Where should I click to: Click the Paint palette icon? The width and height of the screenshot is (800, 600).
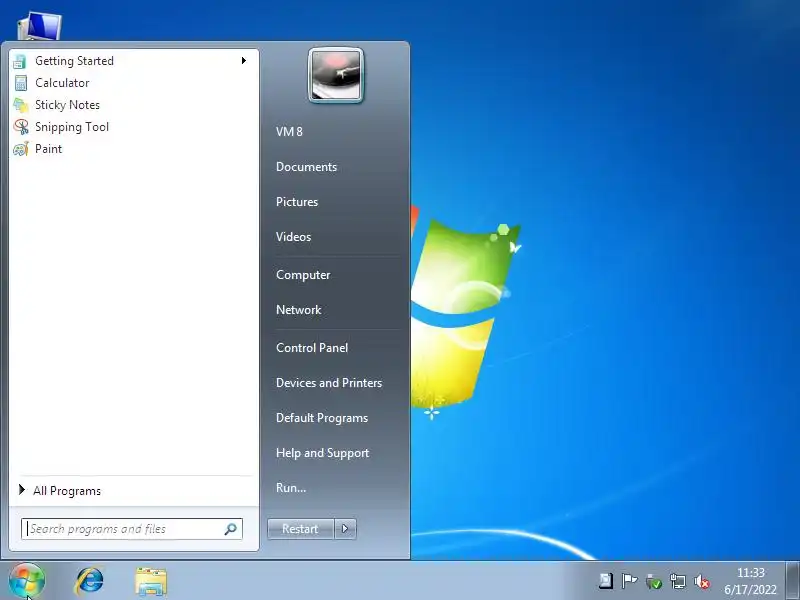coord(20,149)
